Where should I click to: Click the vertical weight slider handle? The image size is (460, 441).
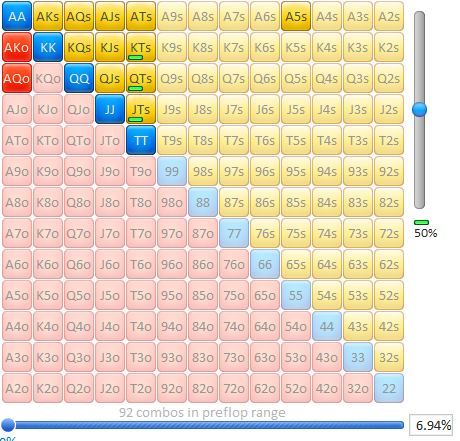pos(419,109)
